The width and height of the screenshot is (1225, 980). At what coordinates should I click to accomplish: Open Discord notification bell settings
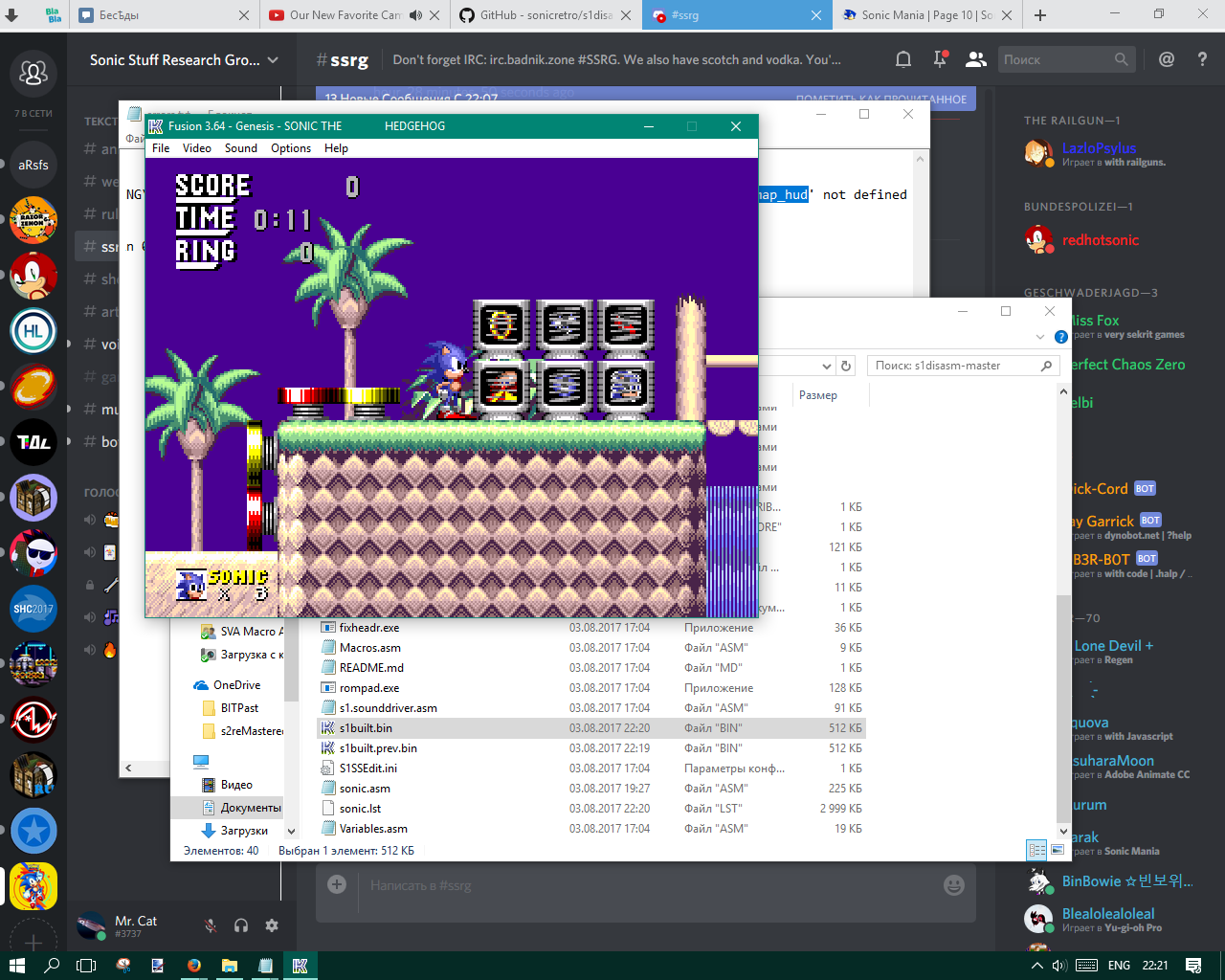tap(902, 59)
